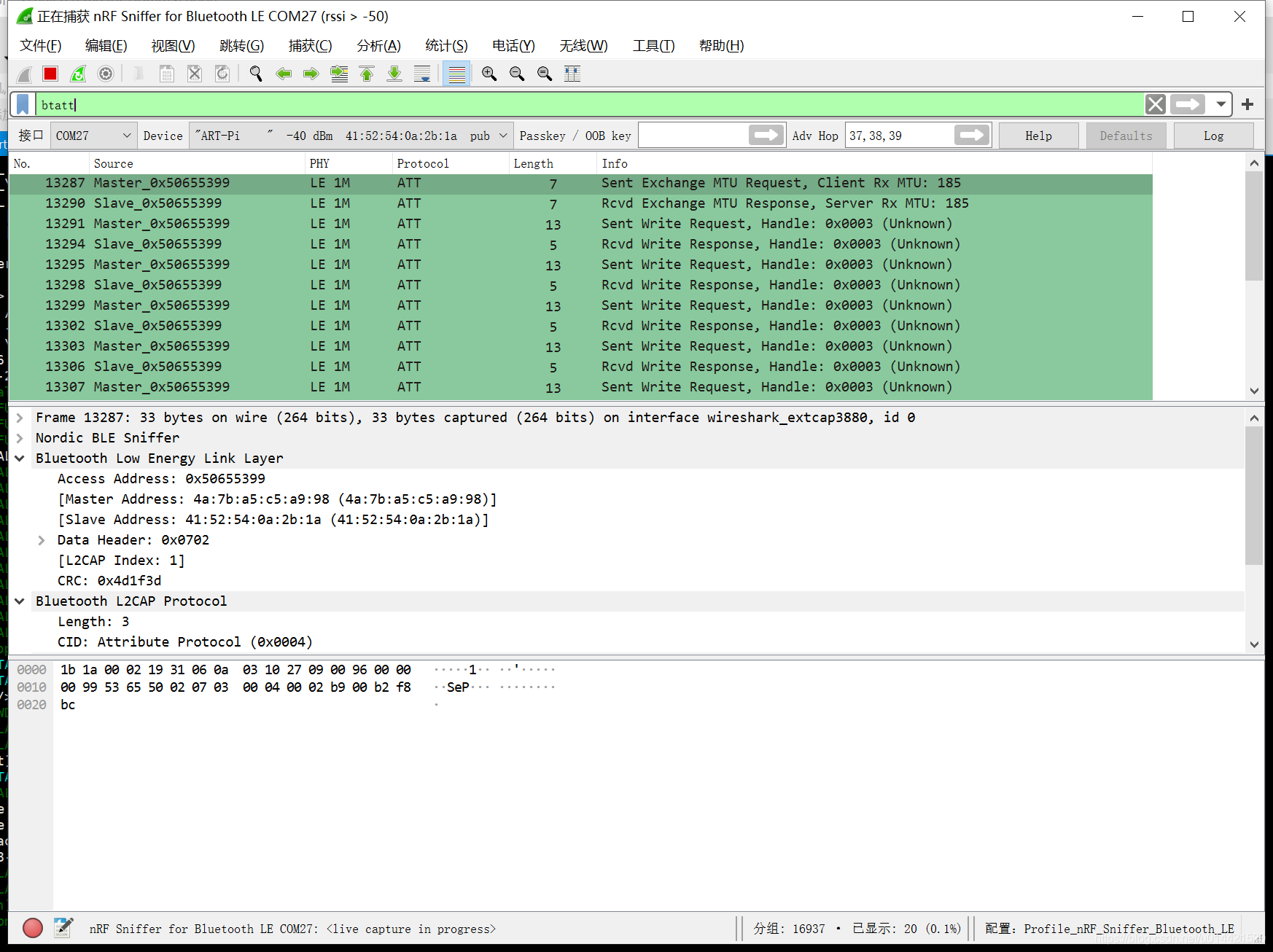Click packet list vertical scrollbar thumb
The width and height of the screenshot is (1273, 952).
tap(1254, 226)
